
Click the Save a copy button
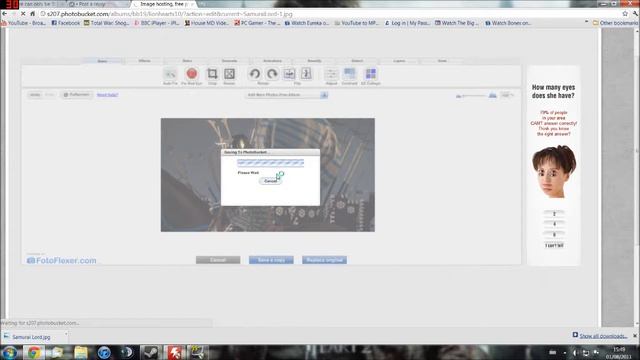[271, 260]
